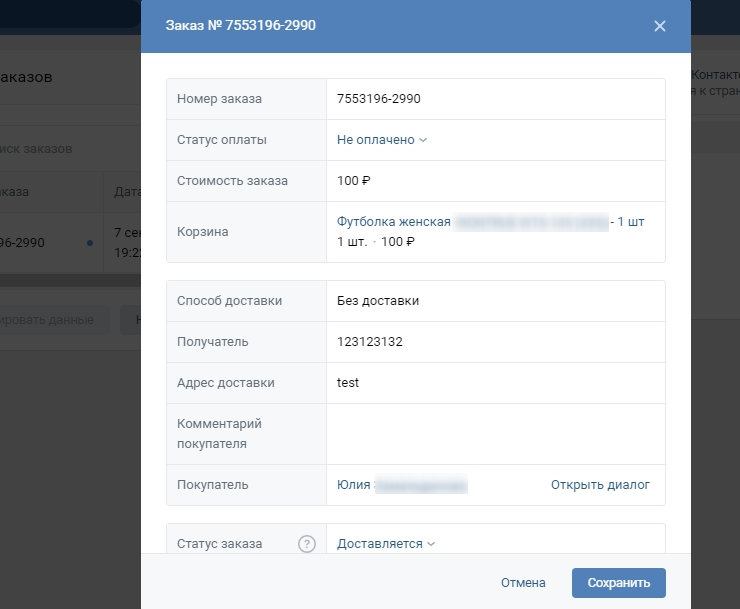This screenshot has width=740, height=609.
Task: Close the order dialog using the X icon
Action: tap(659, 26)
